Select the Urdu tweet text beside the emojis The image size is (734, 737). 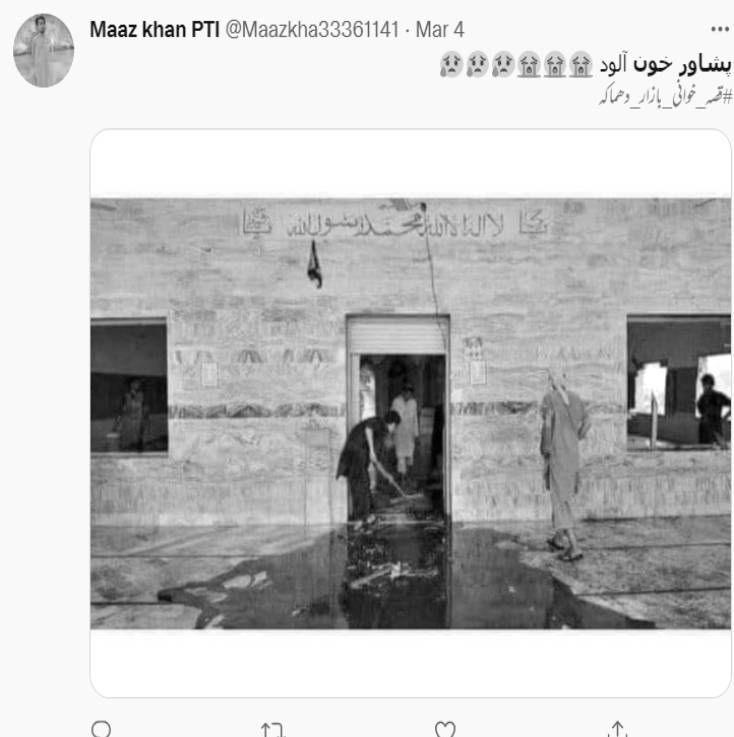pos(665,64)
